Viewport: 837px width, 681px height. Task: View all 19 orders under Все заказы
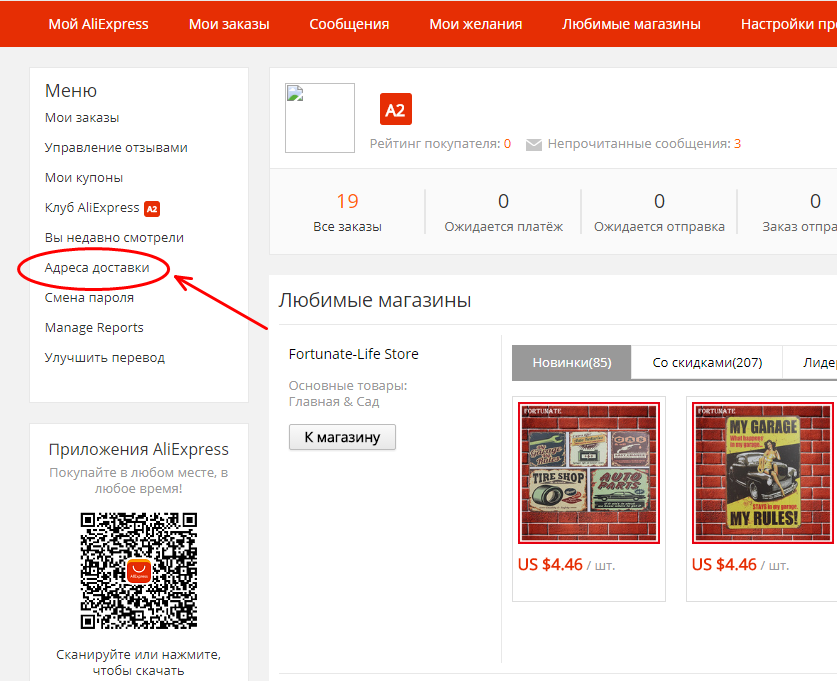(348, 212)
